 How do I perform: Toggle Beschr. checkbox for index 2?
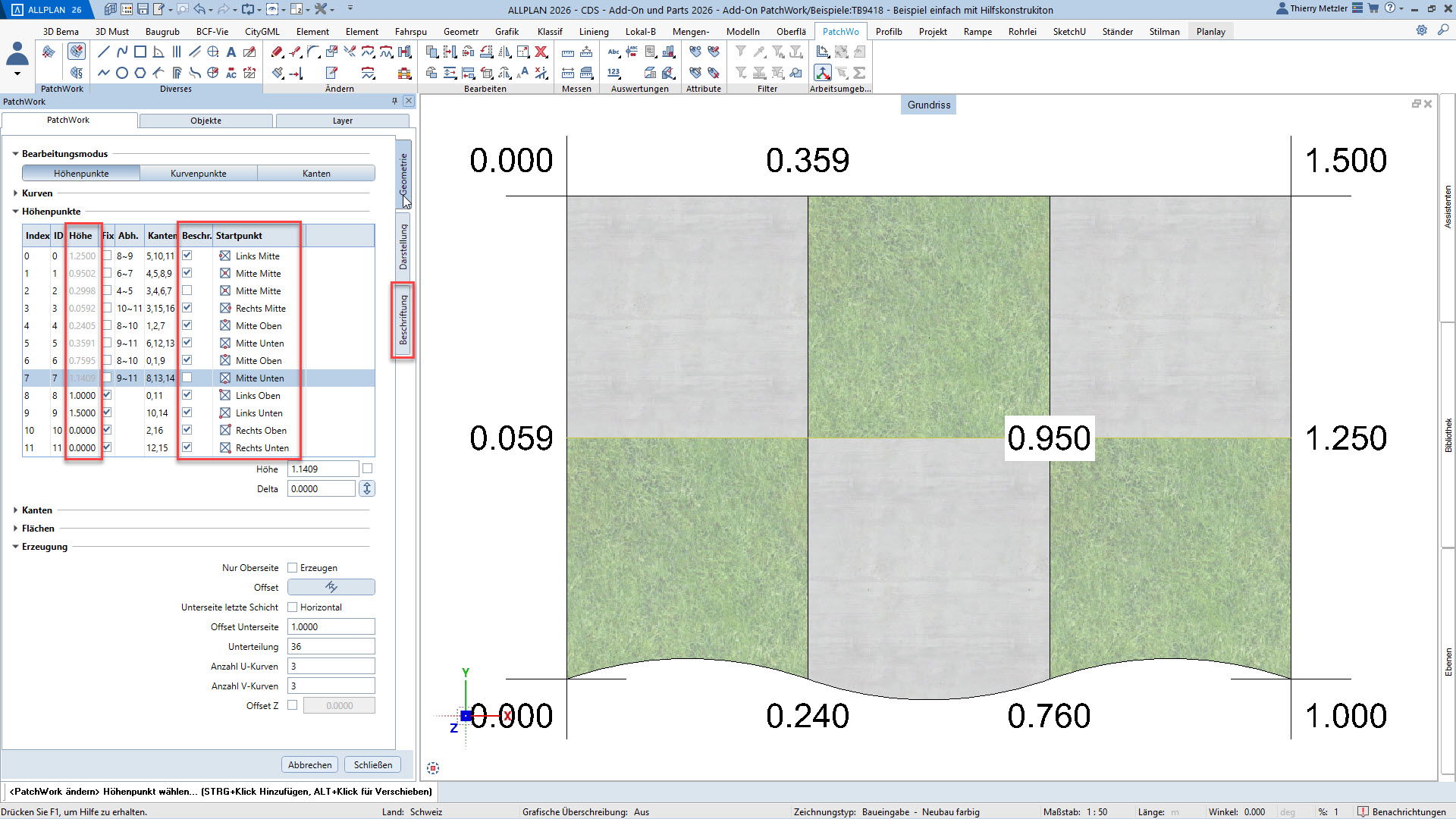pyautogui.click(x=187, y=290)
